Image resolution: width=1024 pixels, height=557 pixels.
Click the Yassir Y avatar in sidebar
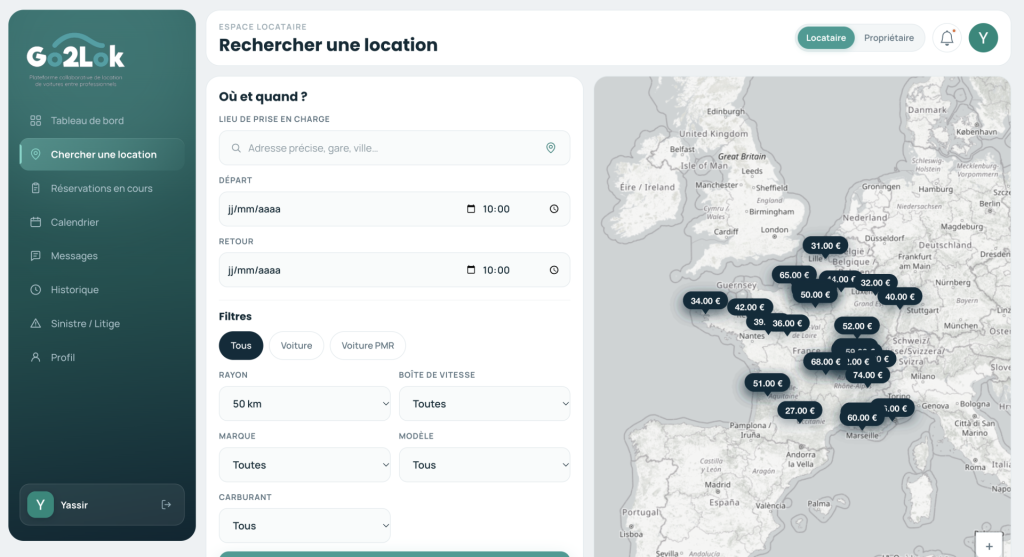pyautogui.click(x=40, y=505)
